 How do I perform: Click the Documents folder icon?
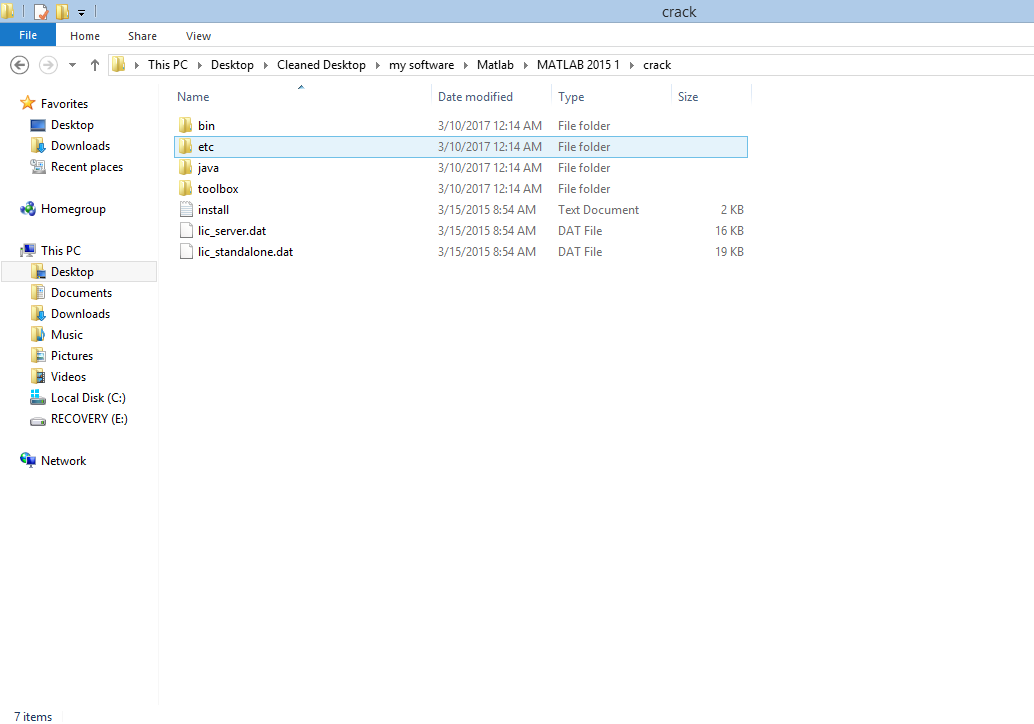coord(38,292)
